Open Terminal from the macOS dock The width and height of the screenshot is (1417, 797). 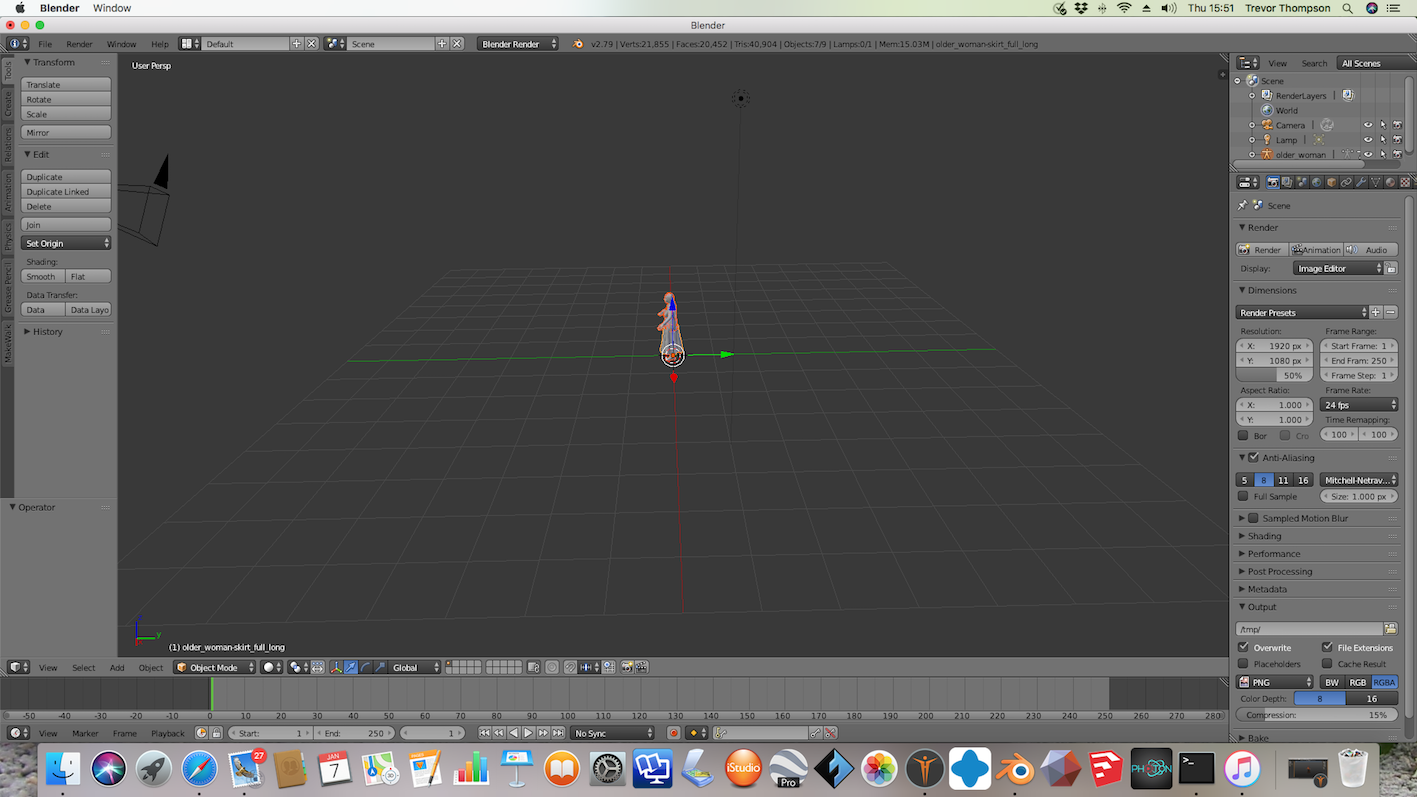(1197, 769)
